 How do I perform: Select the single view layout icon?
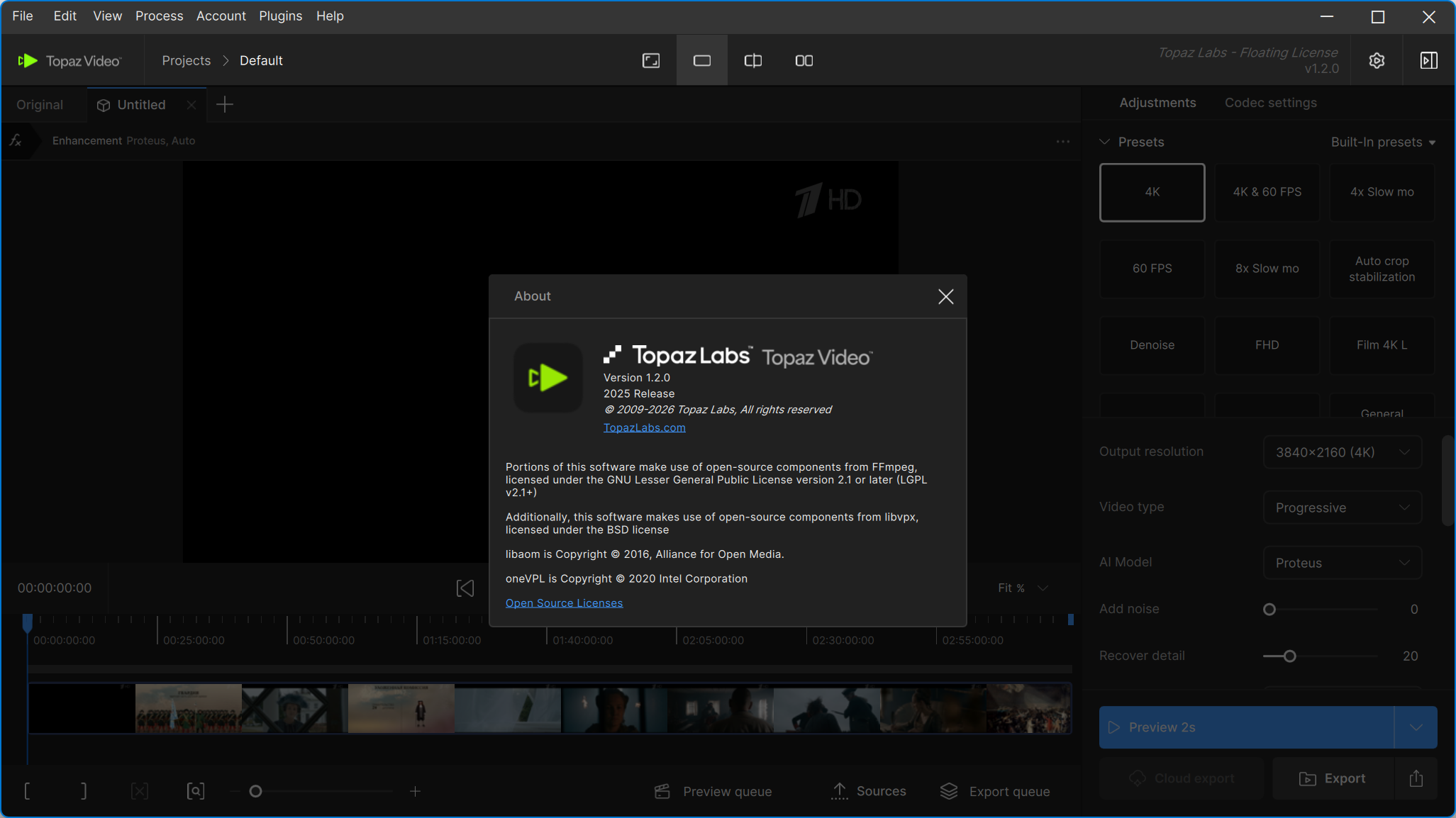point(701,61)
